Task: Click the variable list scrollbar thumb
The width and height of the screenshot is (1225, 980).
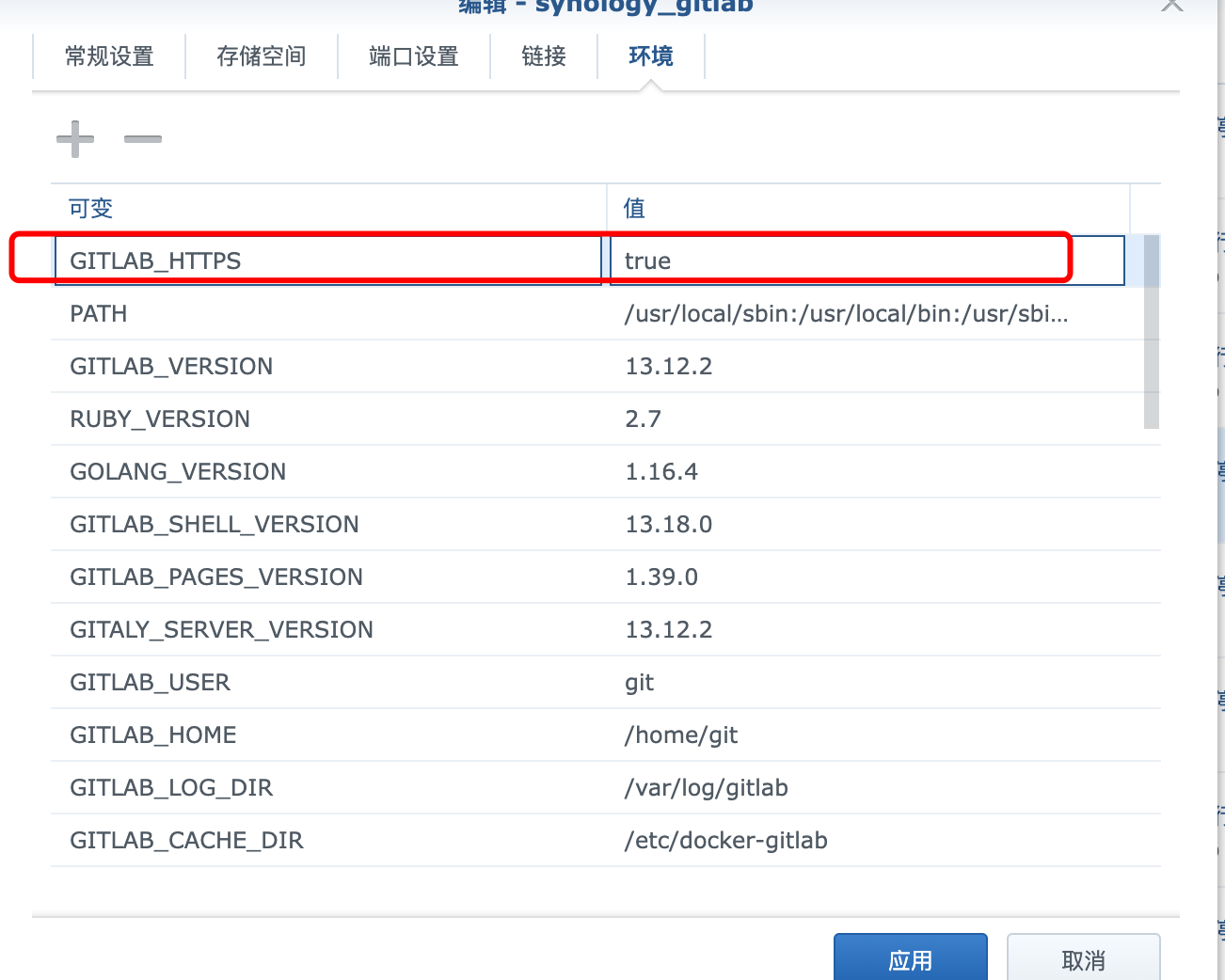Action: [1152, 332]
